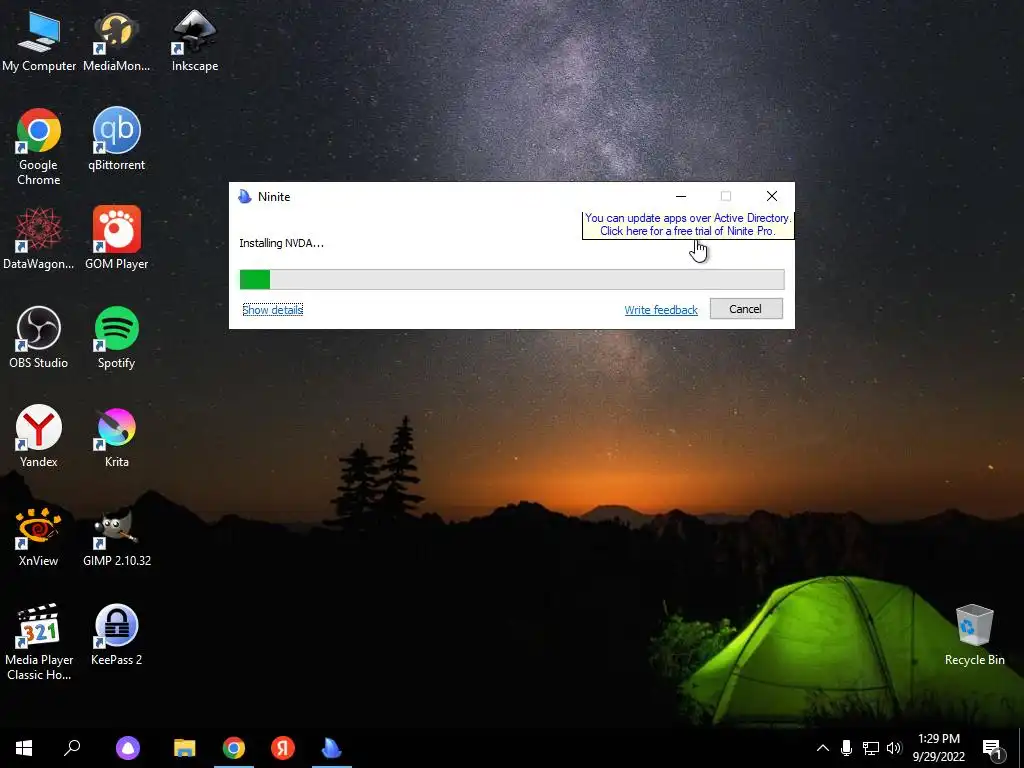Open the purple Alice assistant in taskbar
Image resolution: width=1024 pixels, height=768 pixels.
click(128, 748)
